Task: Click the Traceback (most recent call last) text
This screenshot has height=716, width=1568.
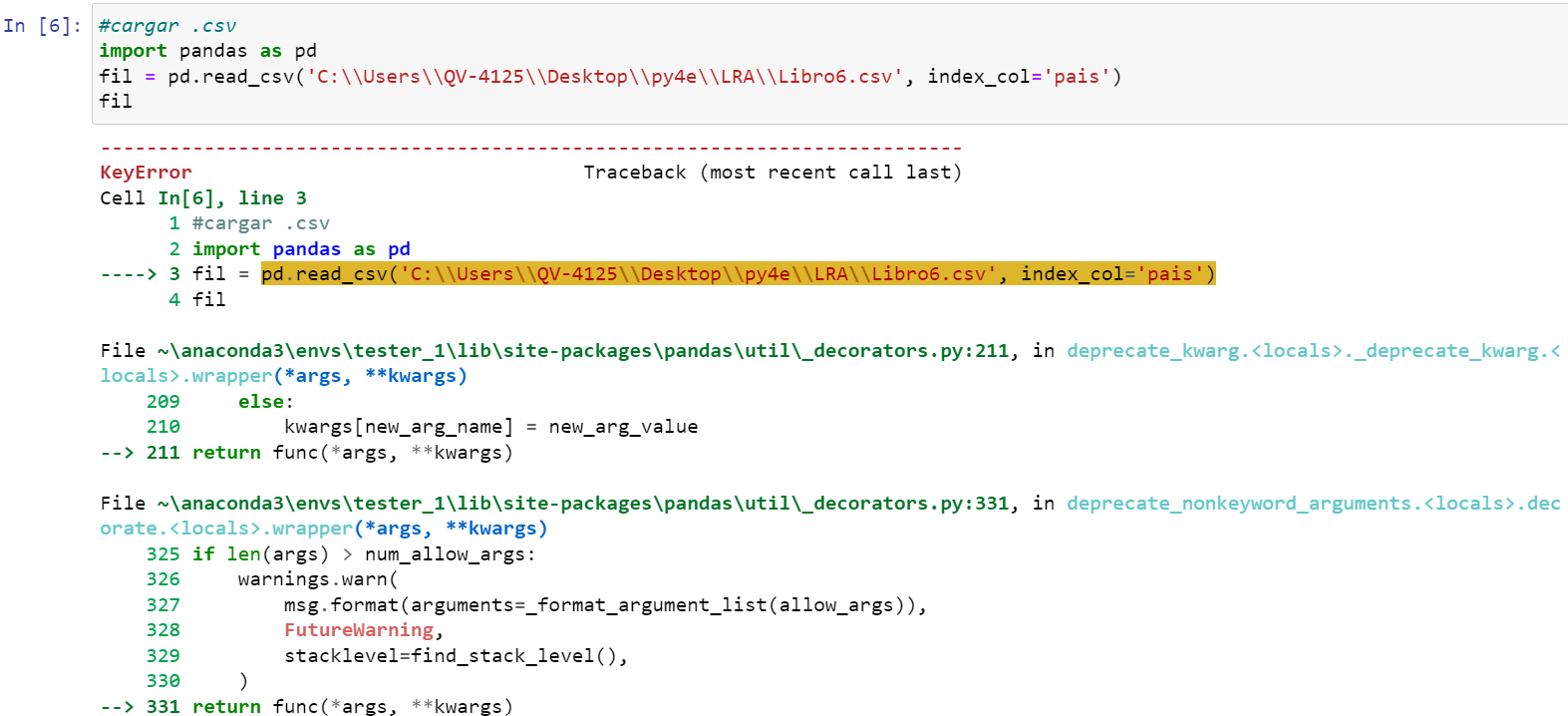Action: (x=772, y=173)
